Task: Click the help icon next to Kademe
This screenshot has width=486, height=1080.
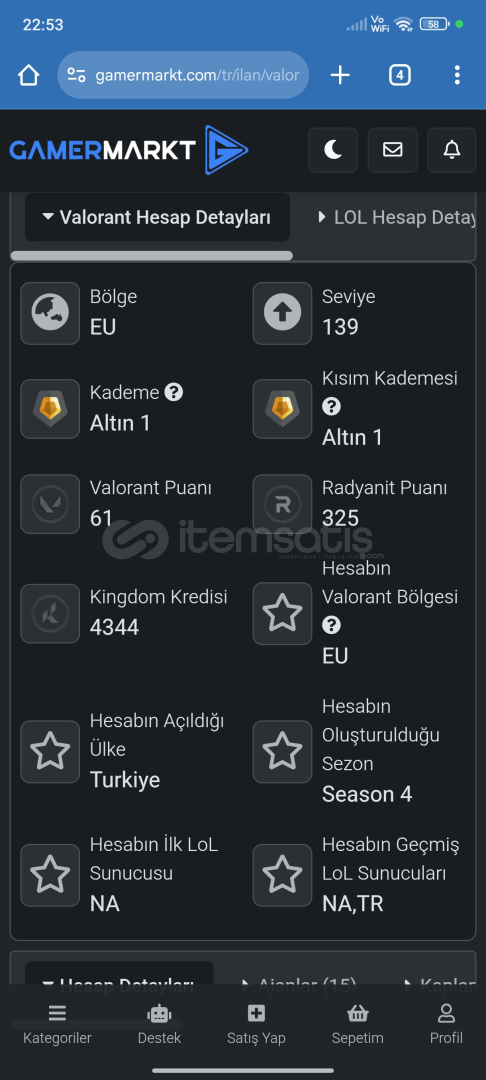Action: tap(174, 393)
